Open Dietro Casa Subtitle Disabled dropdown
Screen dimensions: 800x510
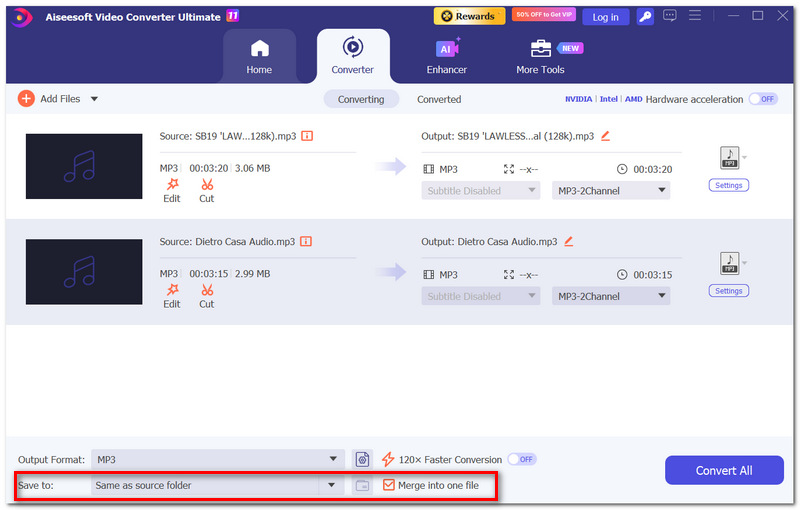point(481,296)
